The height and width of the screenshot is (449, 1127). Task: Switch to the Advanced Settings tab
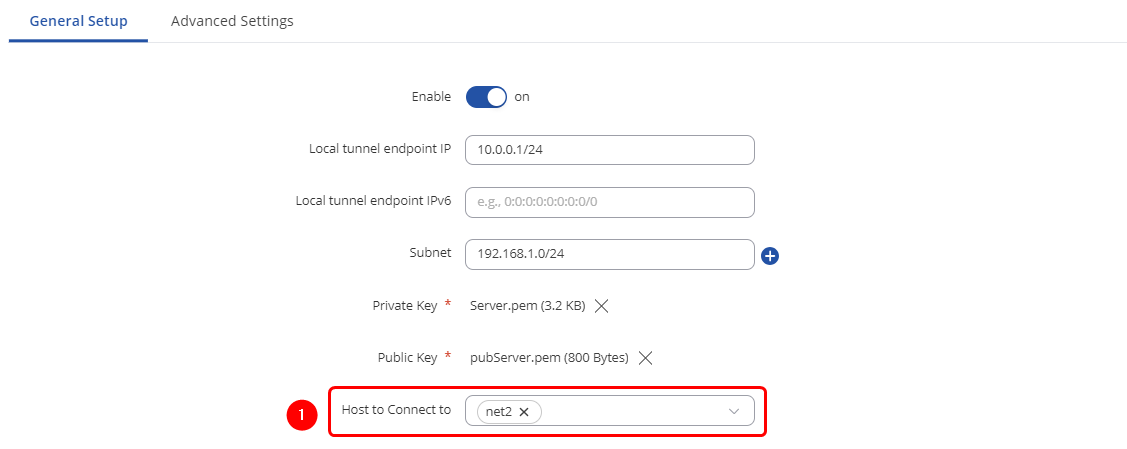point(232,21)
